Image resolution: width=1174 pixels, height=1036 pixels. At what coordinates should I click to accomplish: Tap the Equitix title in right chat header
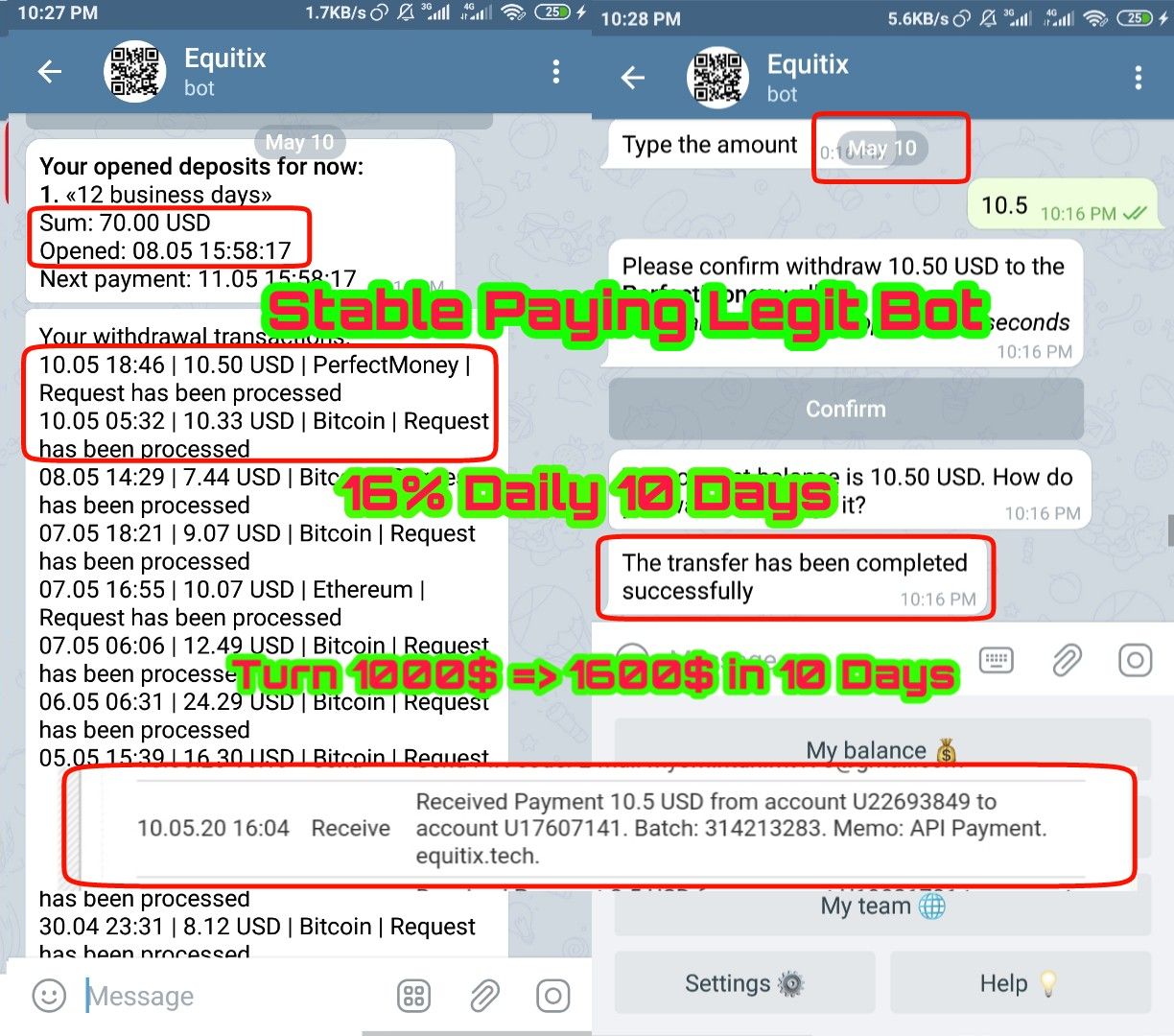tap(808, 64)
